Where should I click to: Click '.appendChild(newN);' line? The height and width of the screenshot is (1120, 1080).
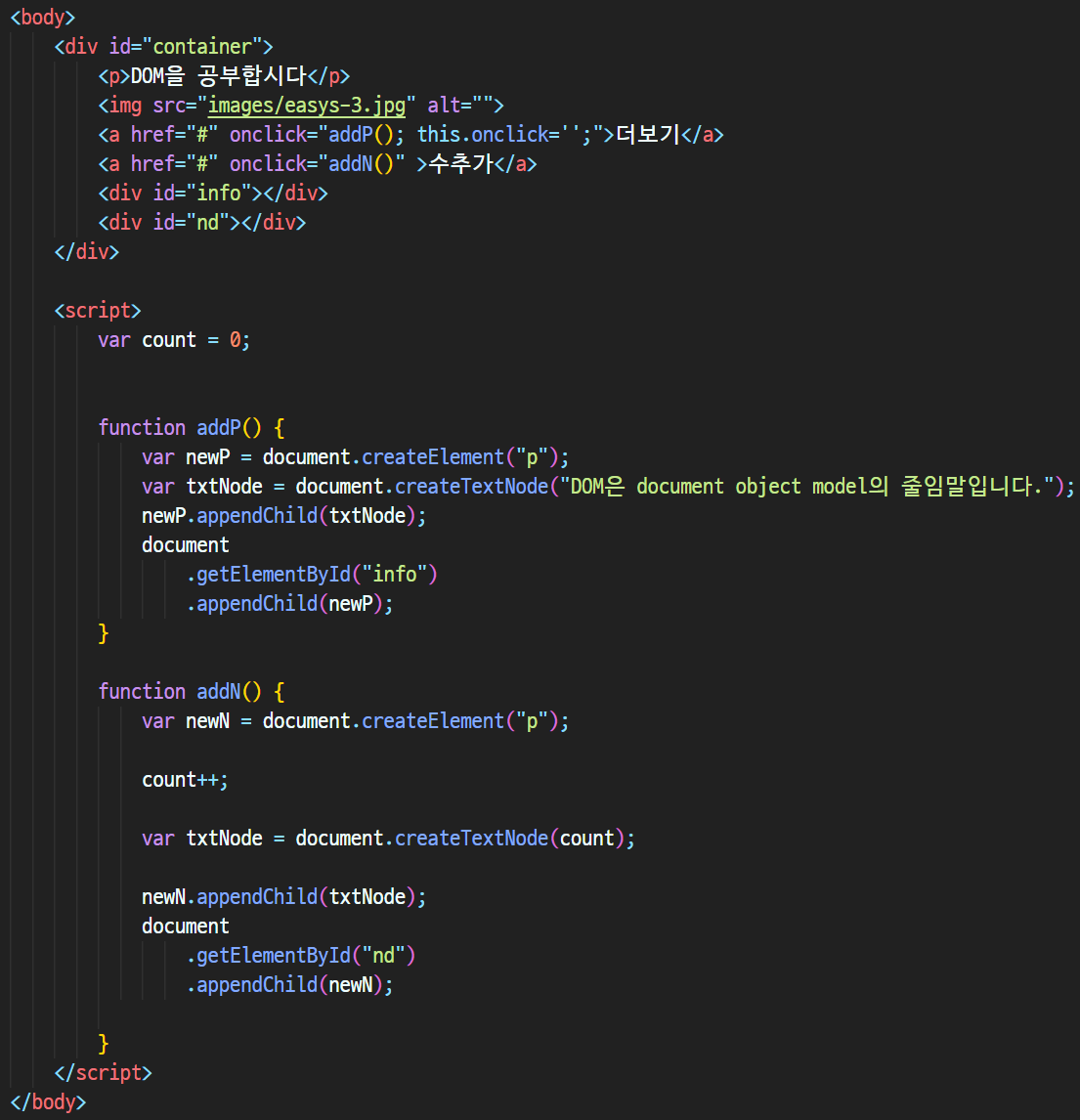pyautogui.click(x=289, y=984)
